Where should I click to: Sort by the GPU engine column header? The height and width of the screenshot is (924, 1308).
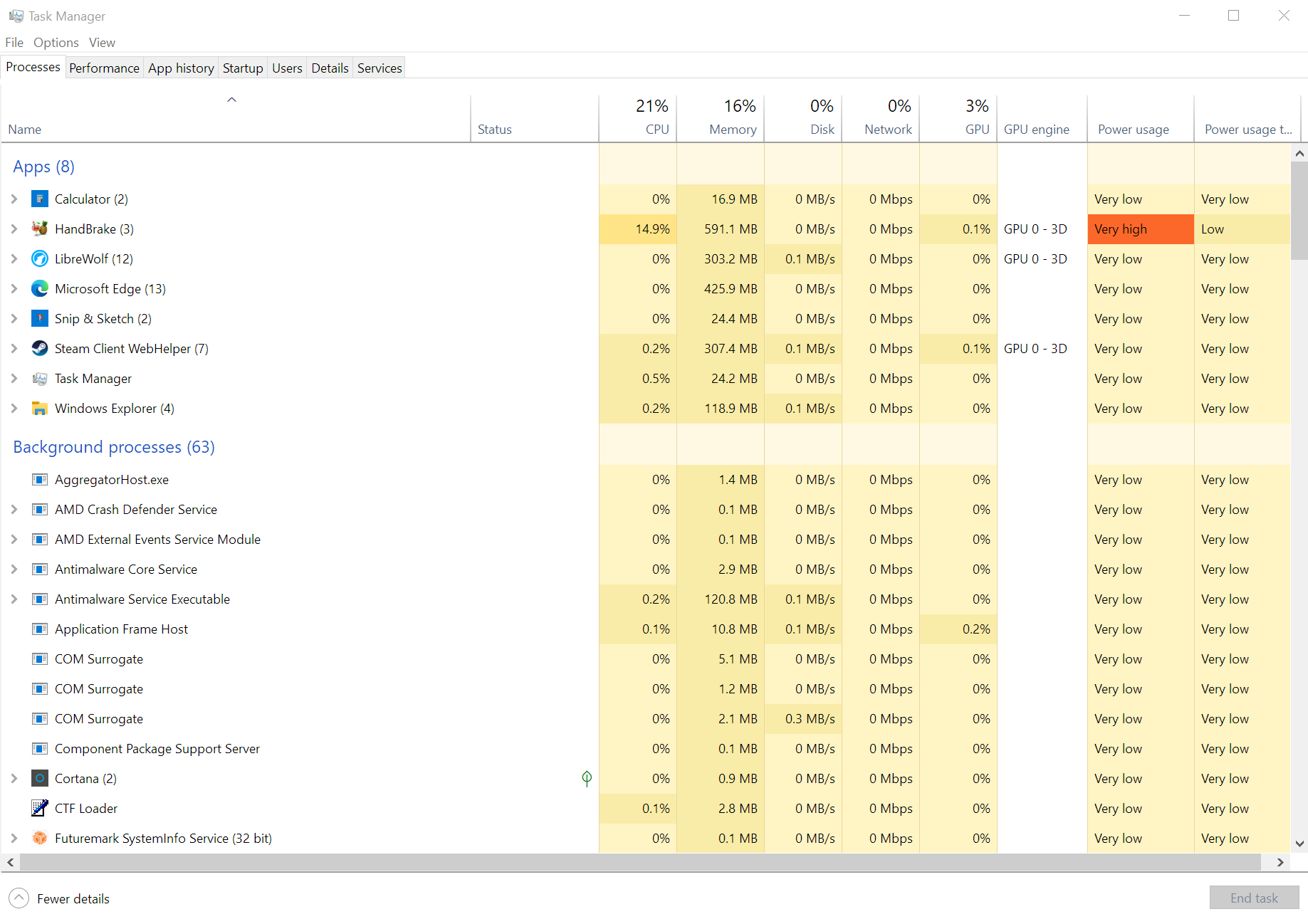pos(1042,118)
